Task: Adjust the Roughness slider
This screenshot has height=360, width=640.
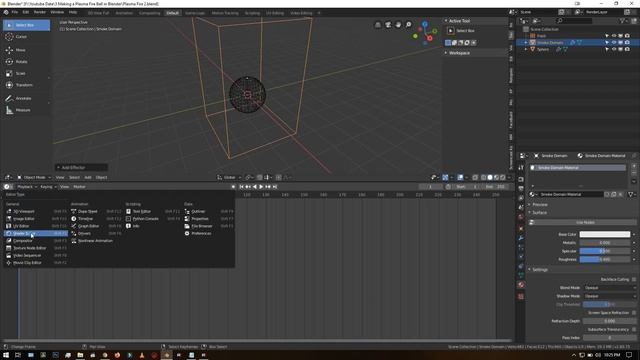Action: tap(605, 260)
